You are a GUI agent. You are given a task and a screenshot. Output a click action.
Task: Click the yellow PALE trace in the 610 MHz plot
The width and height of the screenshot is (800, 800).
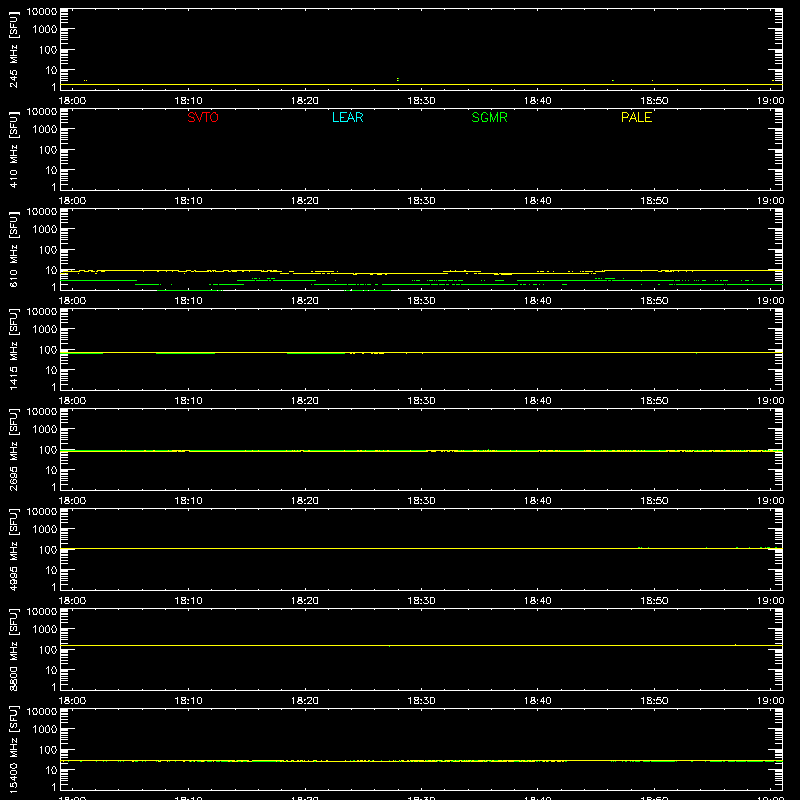coord(421,272)
